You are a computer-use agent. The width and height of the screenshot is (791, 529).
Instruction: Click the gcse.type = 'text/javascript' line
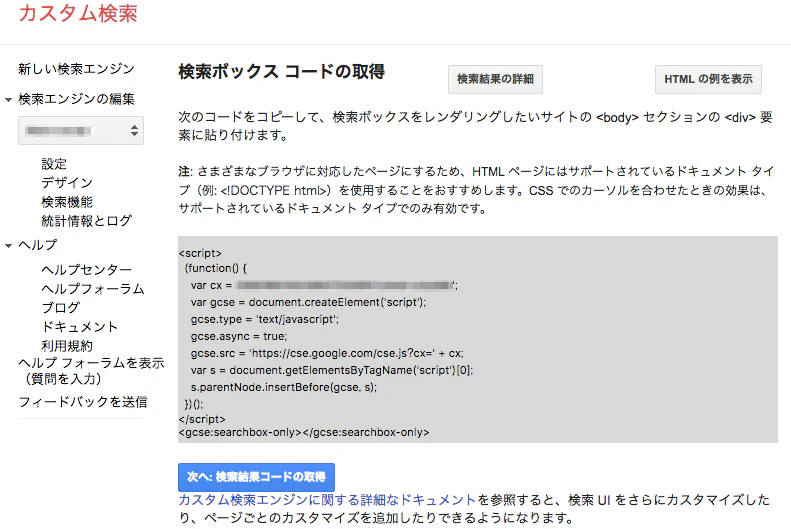(265, 319)
